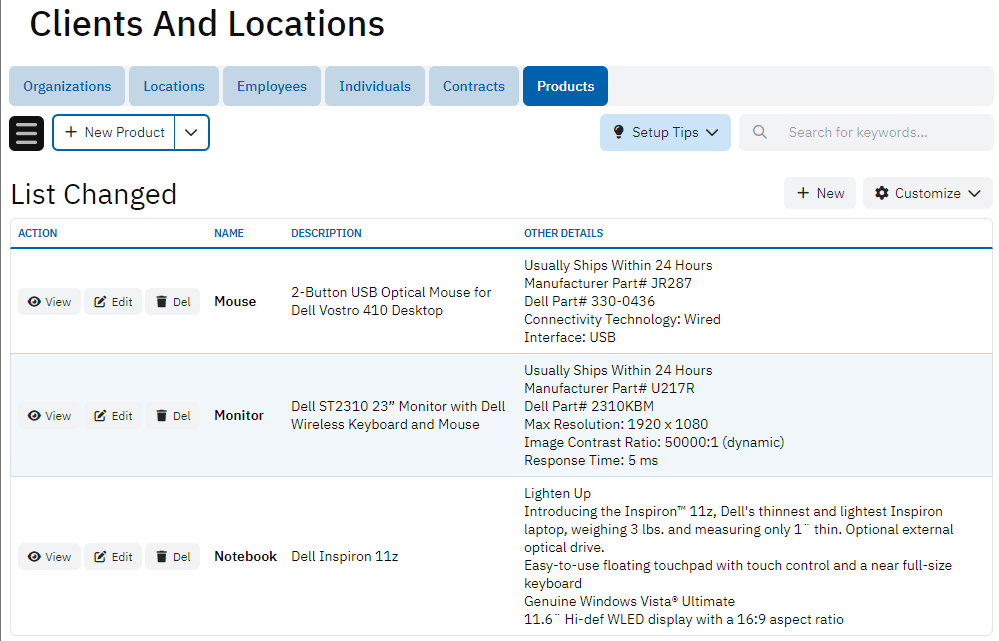
Task: Expand the Customize menu
Action: coord(927,193)
